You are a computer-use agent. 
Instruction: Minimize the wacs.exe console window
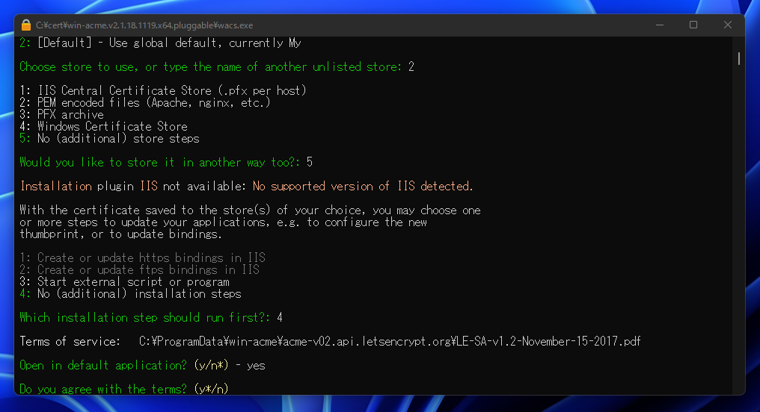[x=660, y=25]
